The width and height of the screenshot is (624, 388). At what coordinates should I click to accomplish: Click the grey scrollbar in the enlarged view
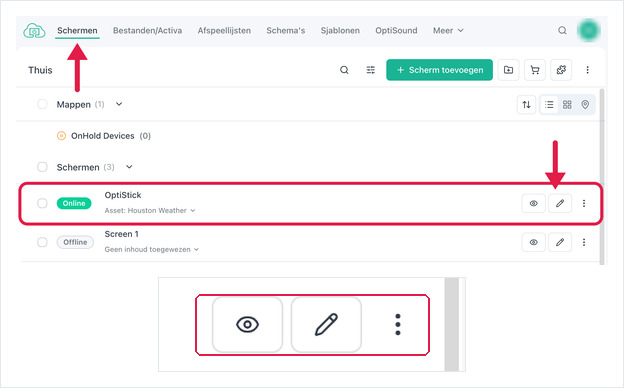click(452, 324)
